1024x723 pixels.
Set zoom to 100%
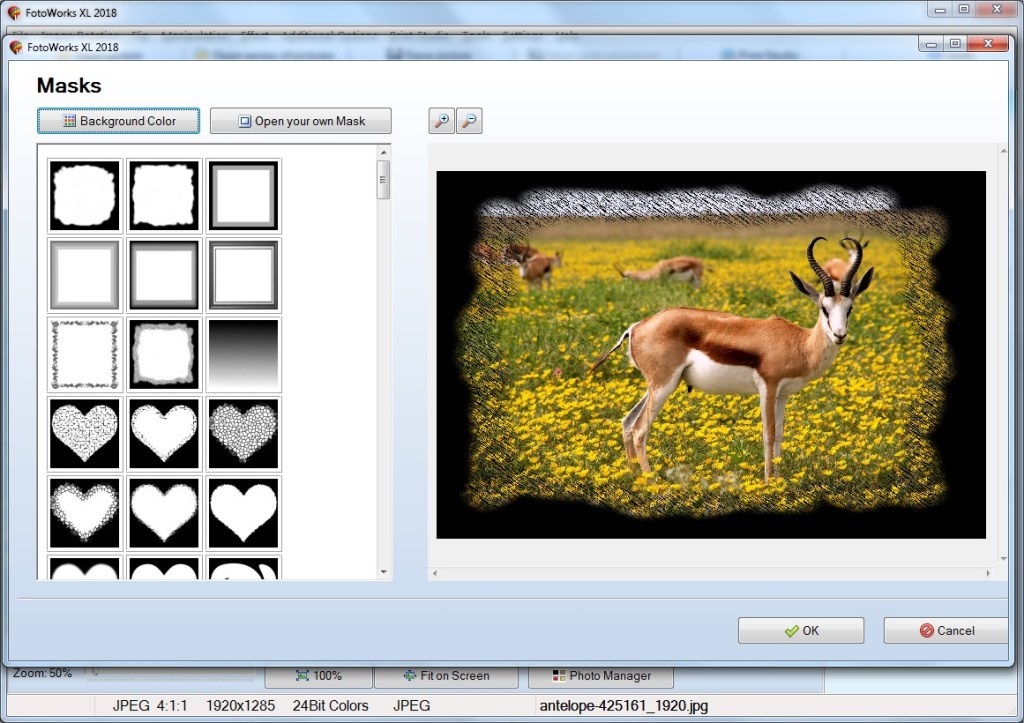pyautogui.click(x=319, y=675)
